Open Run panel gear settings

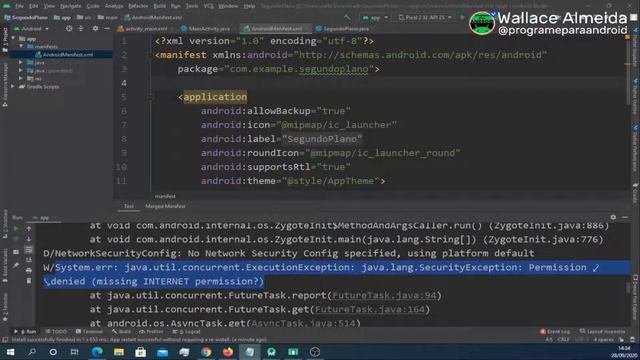[x=613, y=218]
